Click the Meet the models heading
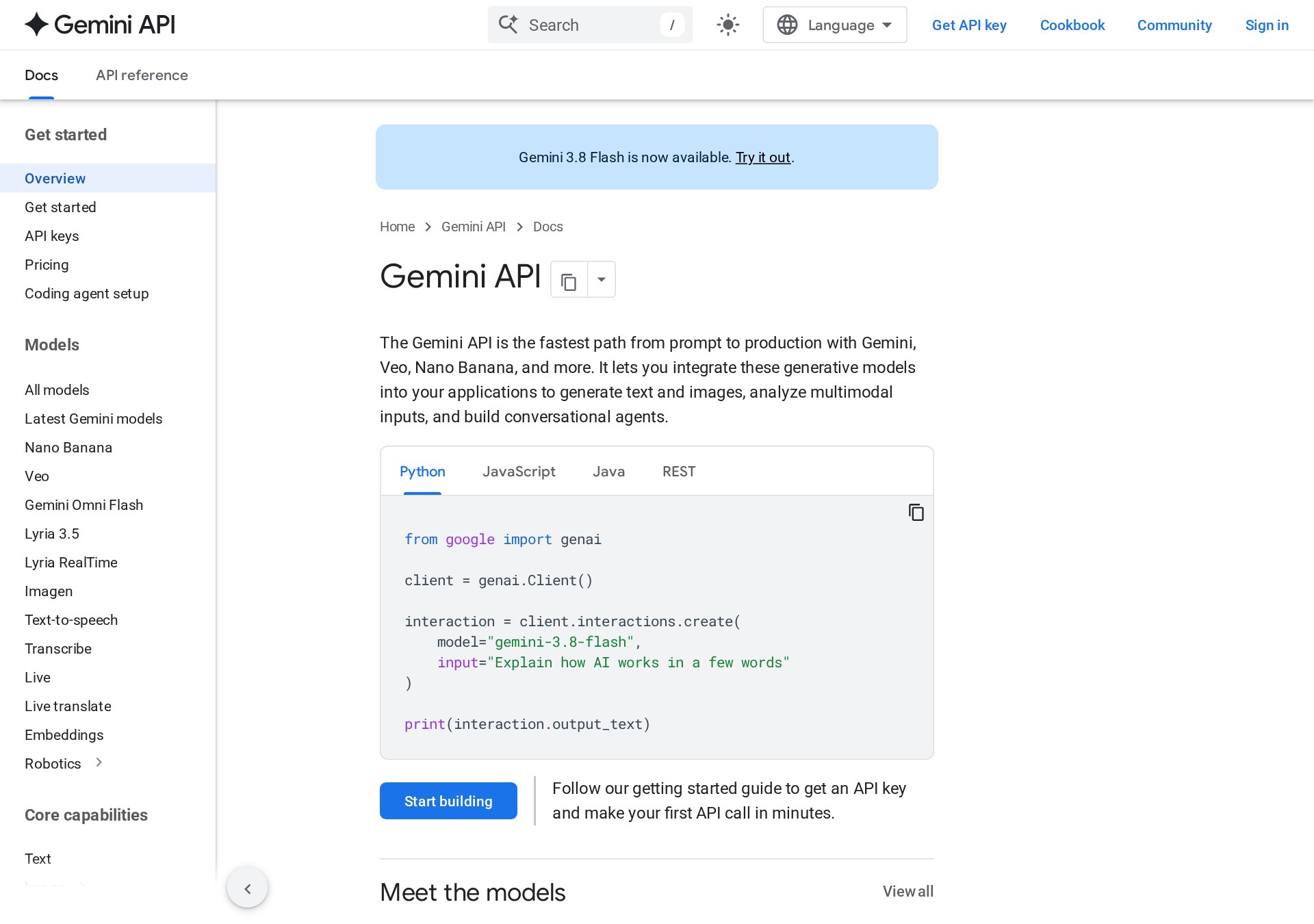This screenshot has width=1314, height=924. (x=472, y=893)
